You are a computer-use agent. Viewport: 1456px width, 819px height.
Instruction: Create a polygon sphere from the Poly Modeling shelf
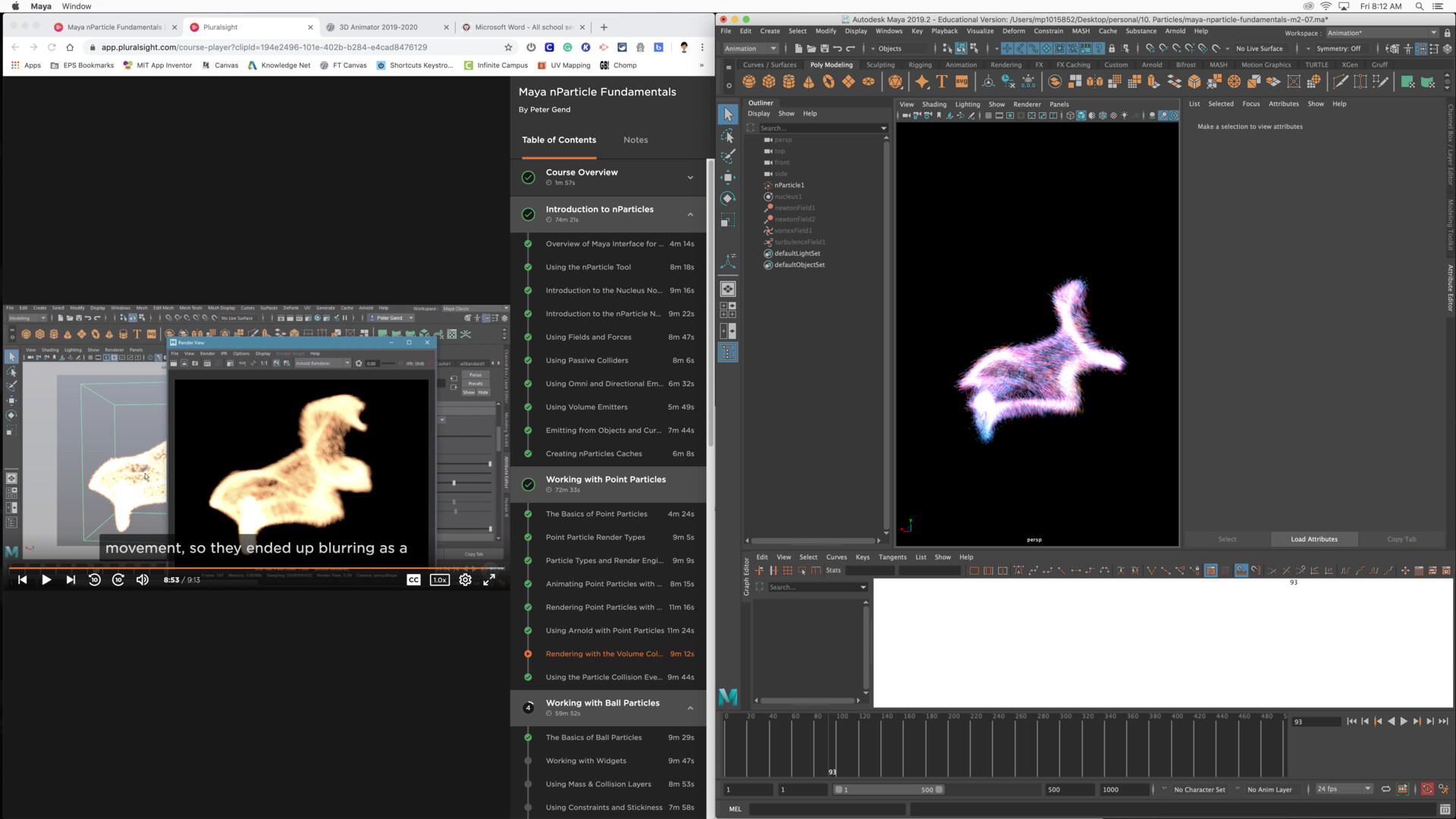click(x=750, y=82)
